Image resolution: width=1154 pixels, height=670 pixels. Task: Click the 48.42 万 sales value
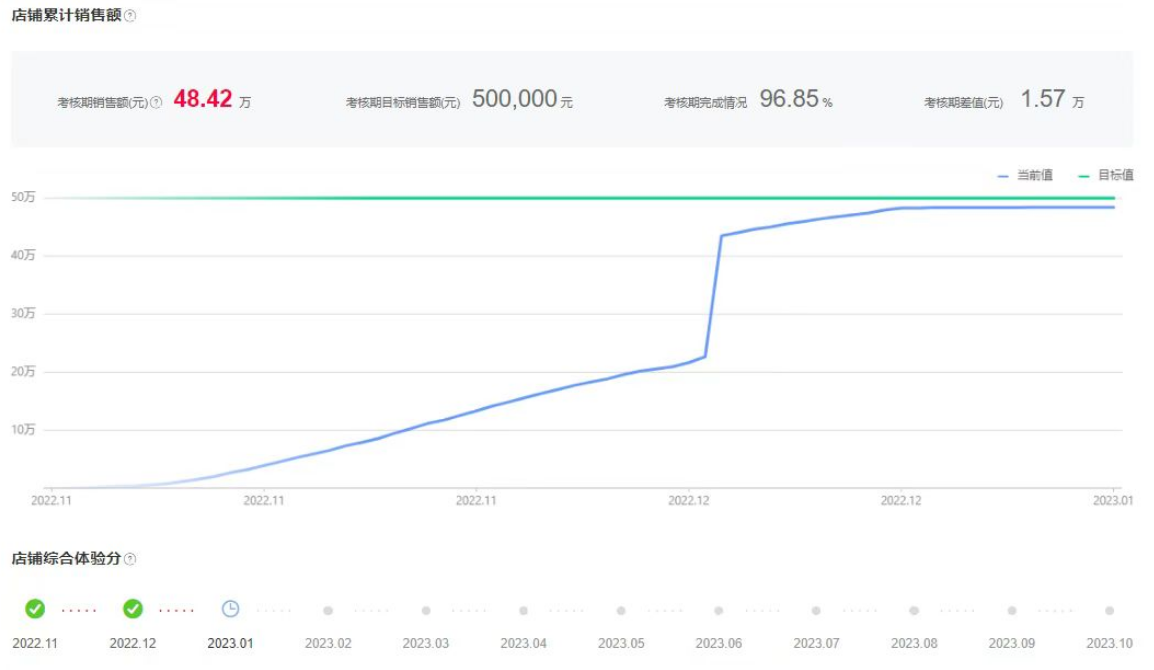212,99
